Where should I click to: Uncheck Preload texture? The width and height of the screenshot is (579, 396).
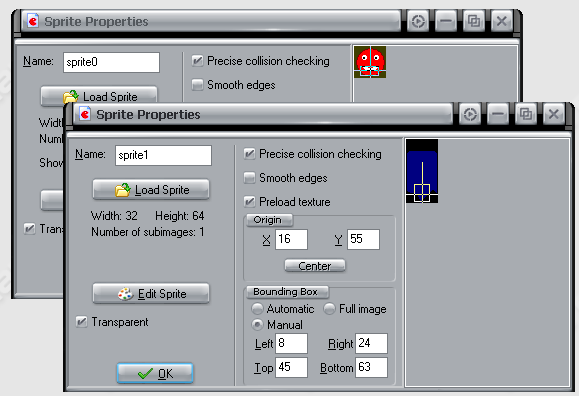pyautogui.click(x=250, y=202)
